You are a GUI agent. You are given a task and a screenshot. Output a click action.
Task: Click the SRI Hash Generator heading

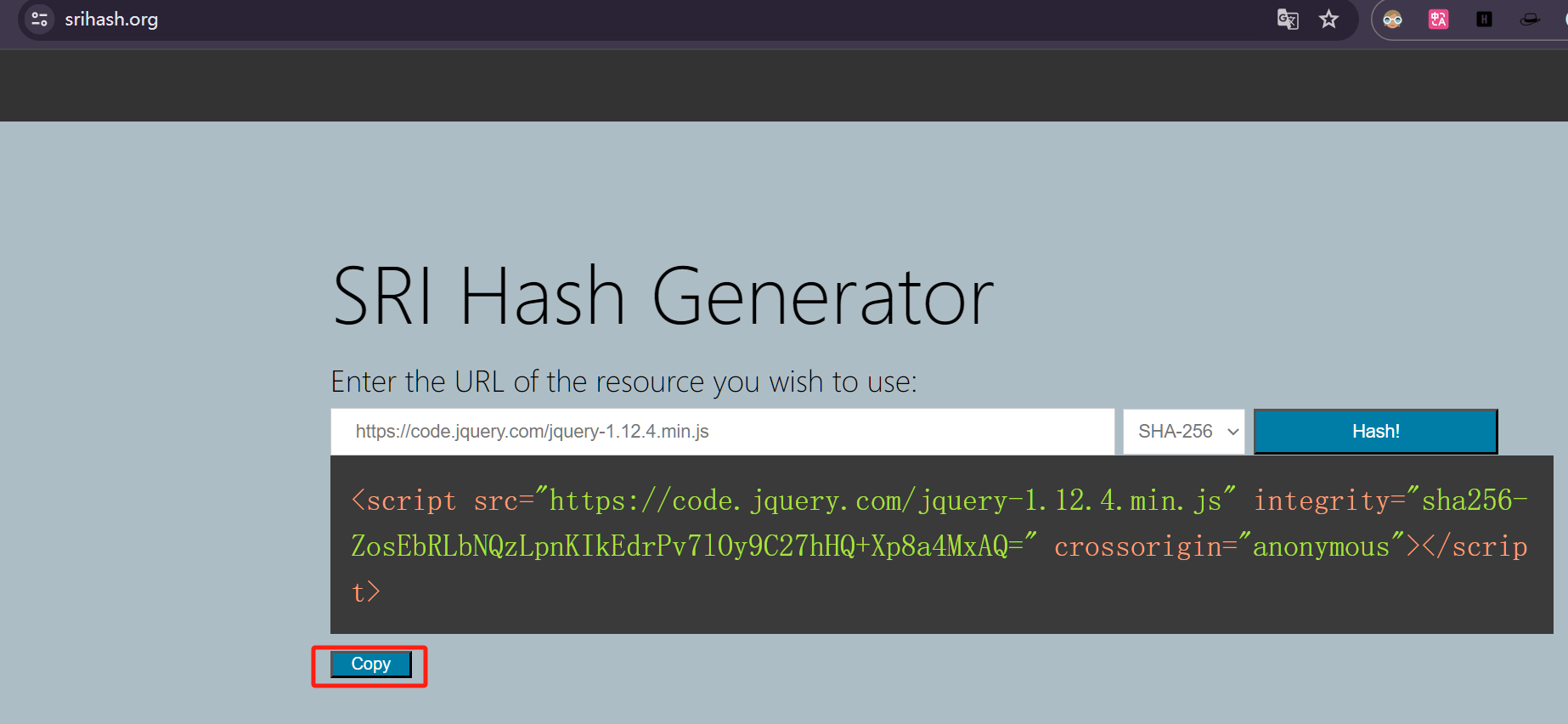point(663,297)
